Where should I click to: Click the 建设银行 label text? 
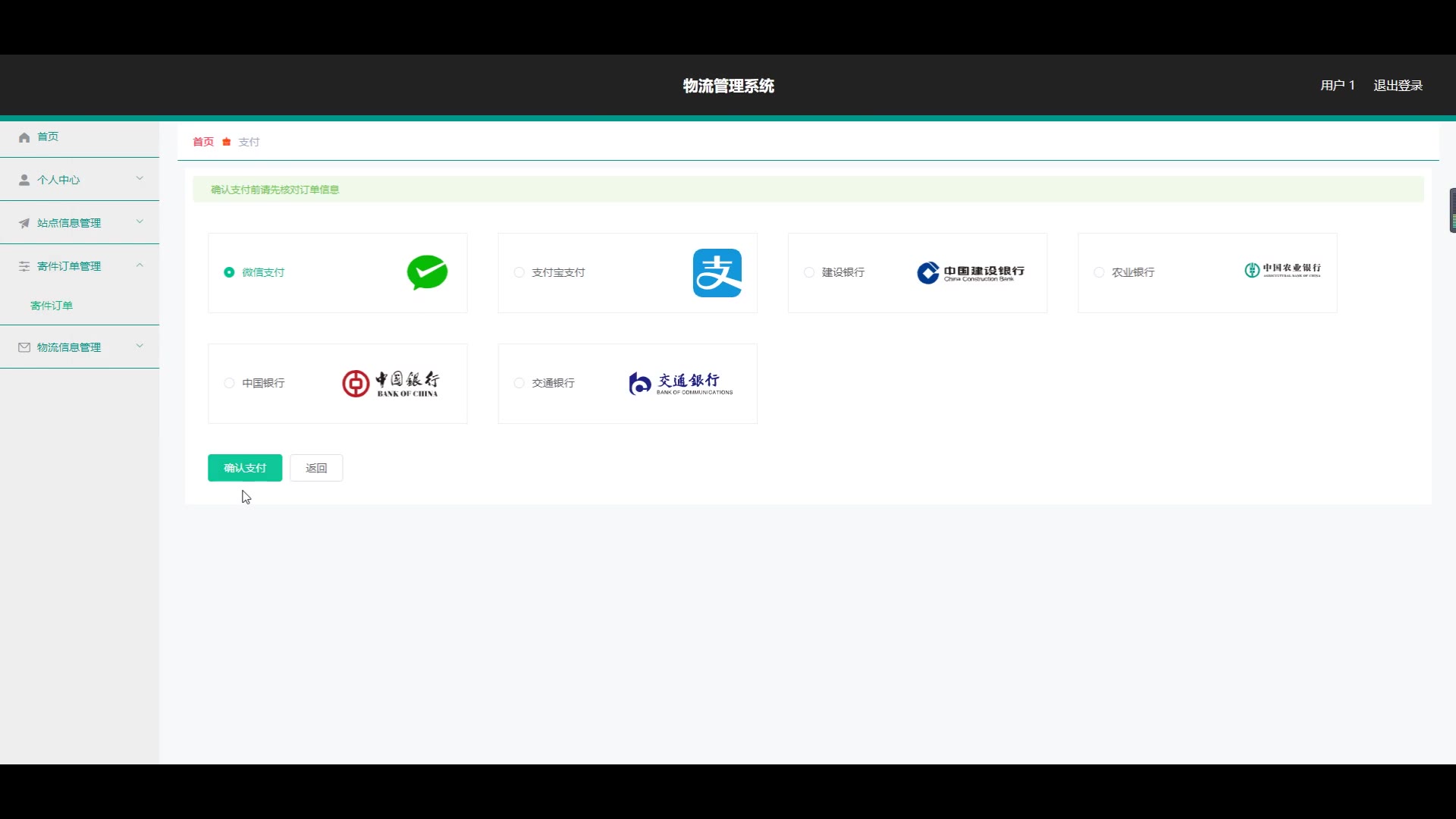coord(843,272)
